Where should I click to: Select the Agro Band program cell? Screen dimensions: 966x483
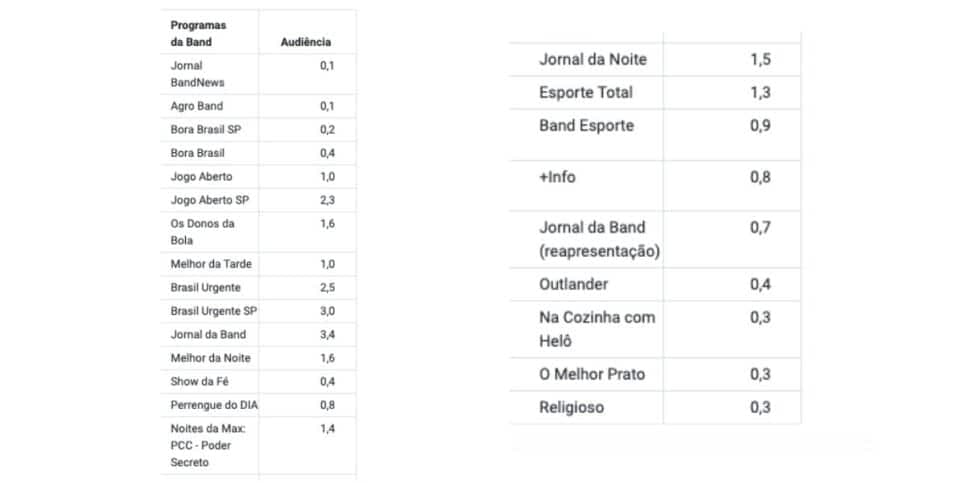point(197,106)
